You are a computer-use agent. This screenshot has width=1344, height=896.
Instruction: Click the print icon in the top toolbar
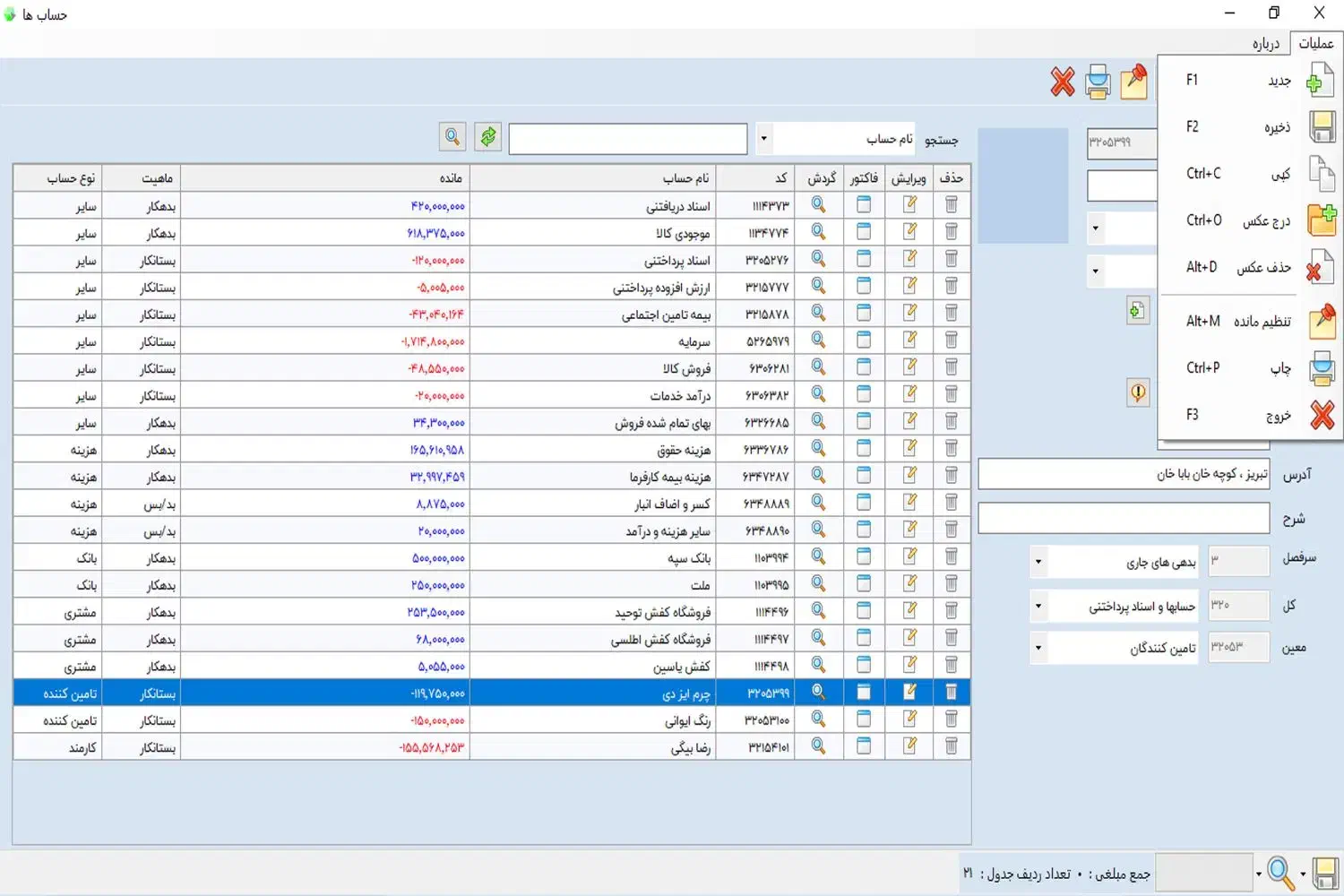[1098, 82]
